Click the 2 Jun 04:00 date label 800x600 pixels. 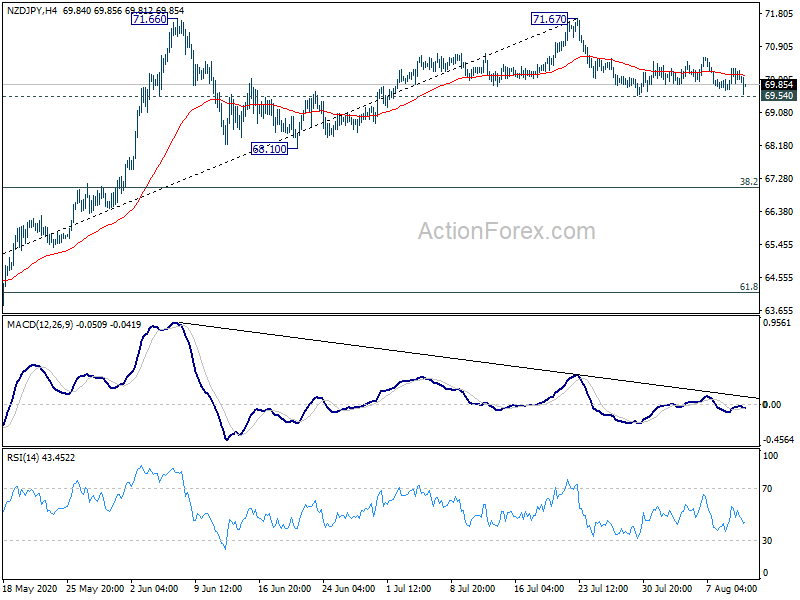[154, 588]
